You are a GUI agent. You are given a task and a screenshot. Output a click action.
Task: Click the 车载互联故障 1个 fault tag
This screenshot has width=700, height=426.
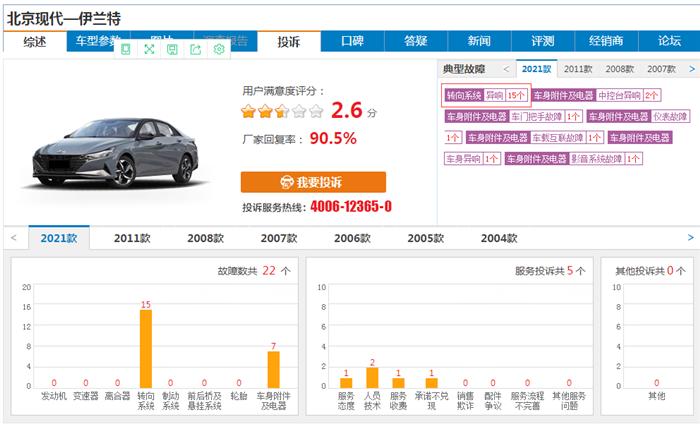click(x=535, y=138)
